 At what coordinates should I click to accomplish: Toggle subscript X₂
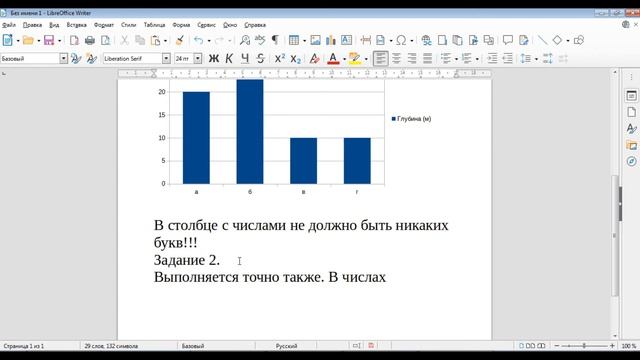point(296,59)
